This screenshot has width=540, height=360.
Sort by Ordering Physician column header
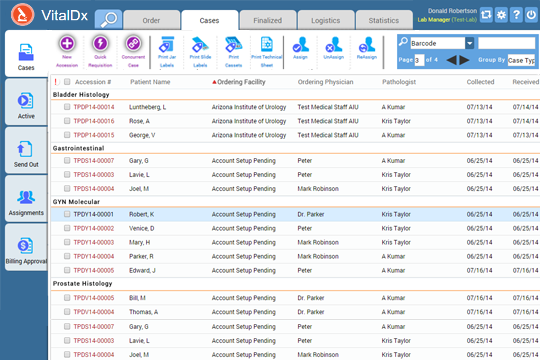[325, 82]
